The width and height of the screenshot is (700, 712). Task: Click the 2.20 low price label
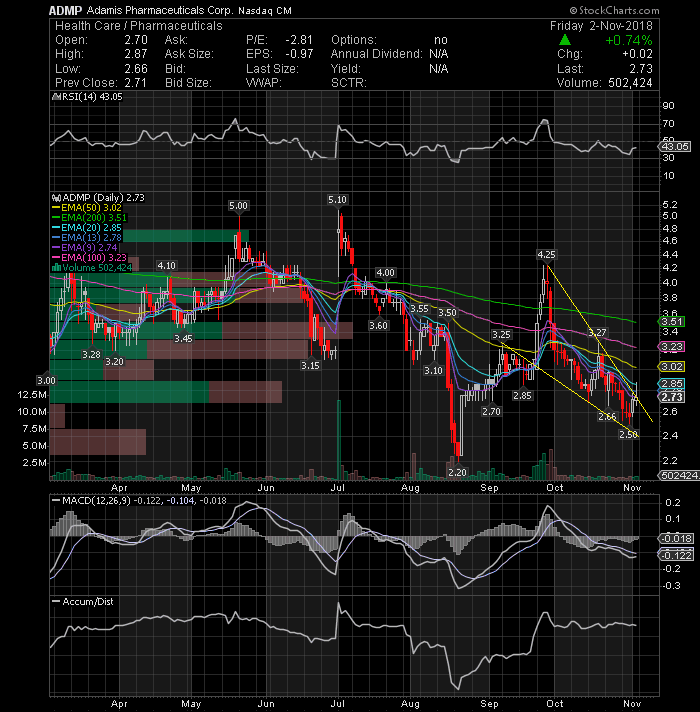coord(457,473)
